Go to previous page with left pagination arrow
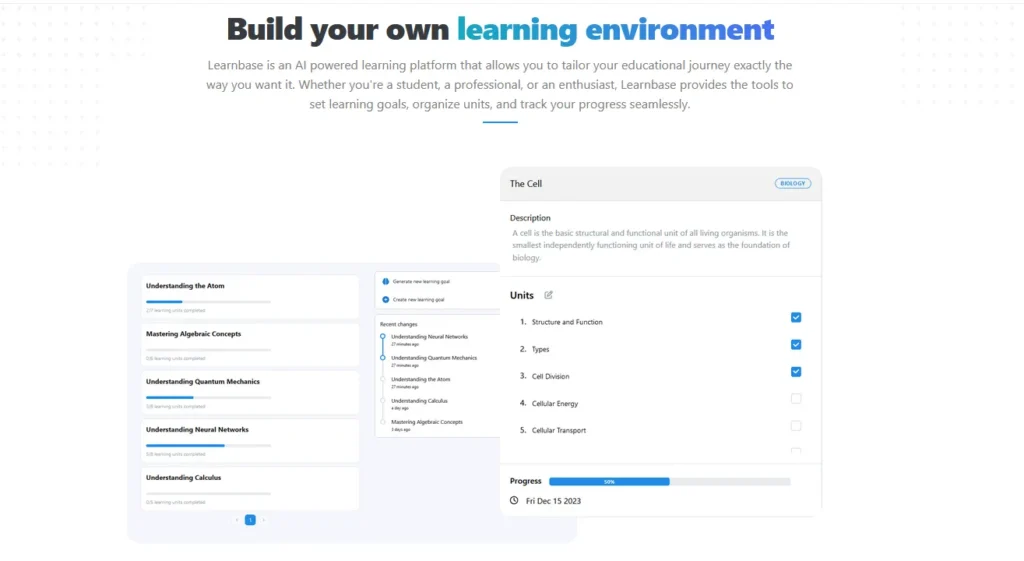1024x561 pixels. tap(236, 520)
